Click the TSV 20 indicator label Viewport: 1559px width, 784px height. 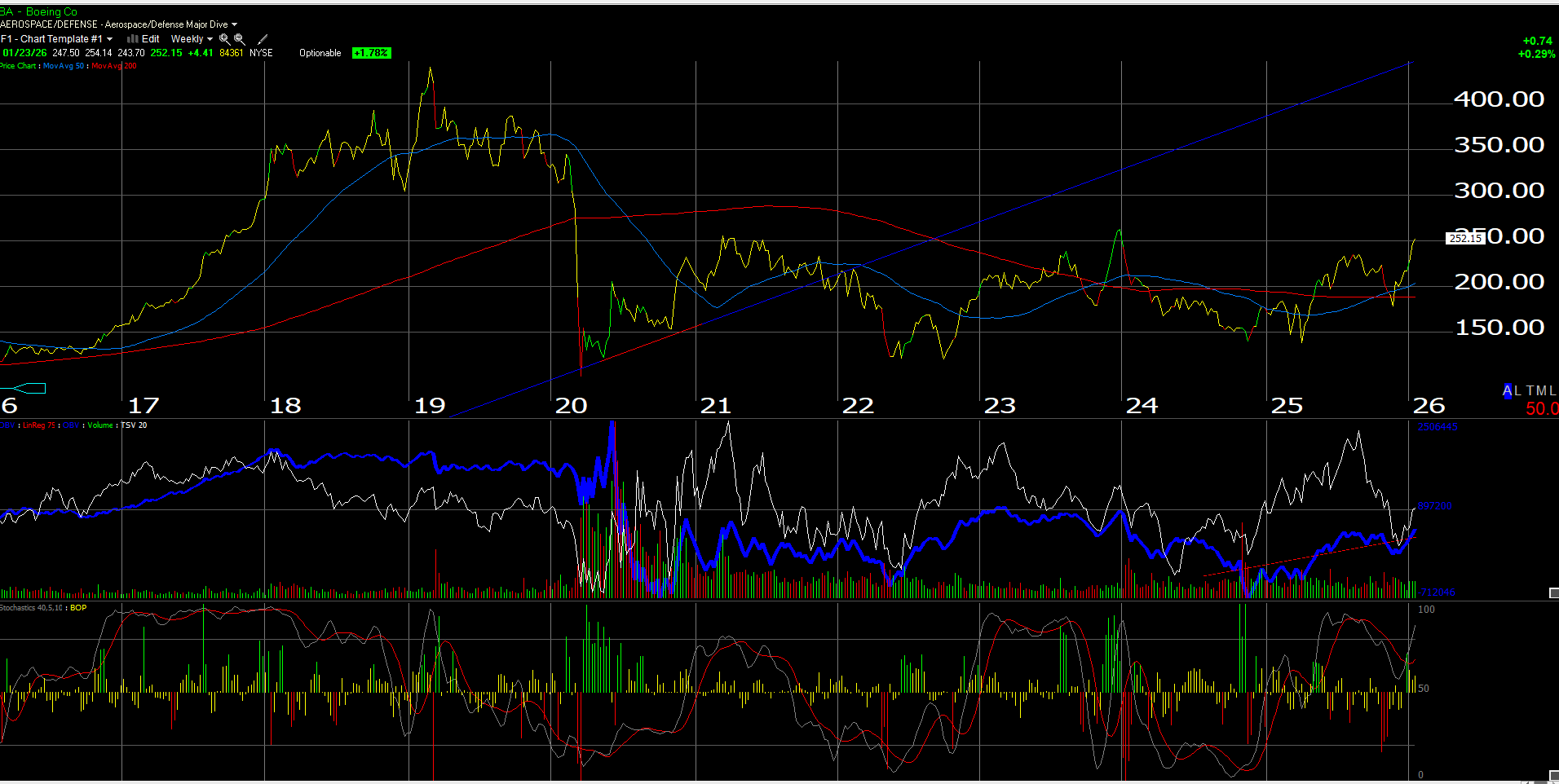click(x=134, y=425)
